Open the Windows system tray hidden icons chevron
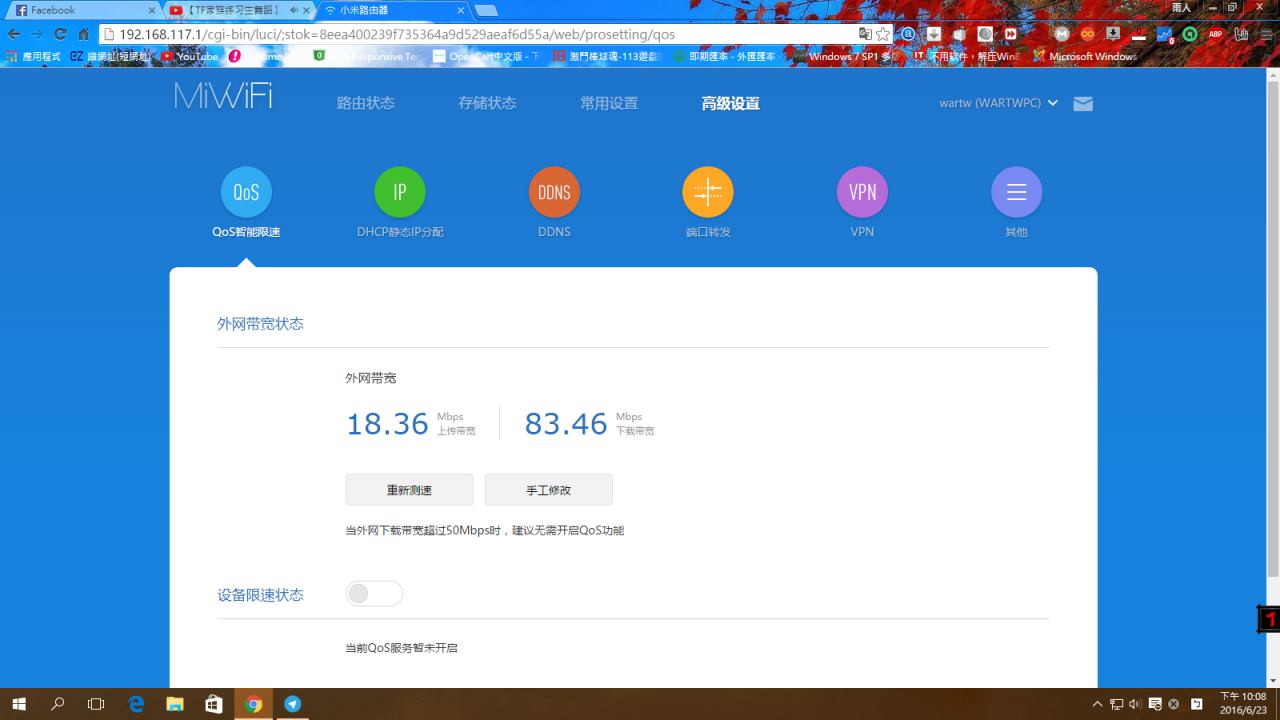The height and width of the screenshot is (720, 1280). (1097, 704)
